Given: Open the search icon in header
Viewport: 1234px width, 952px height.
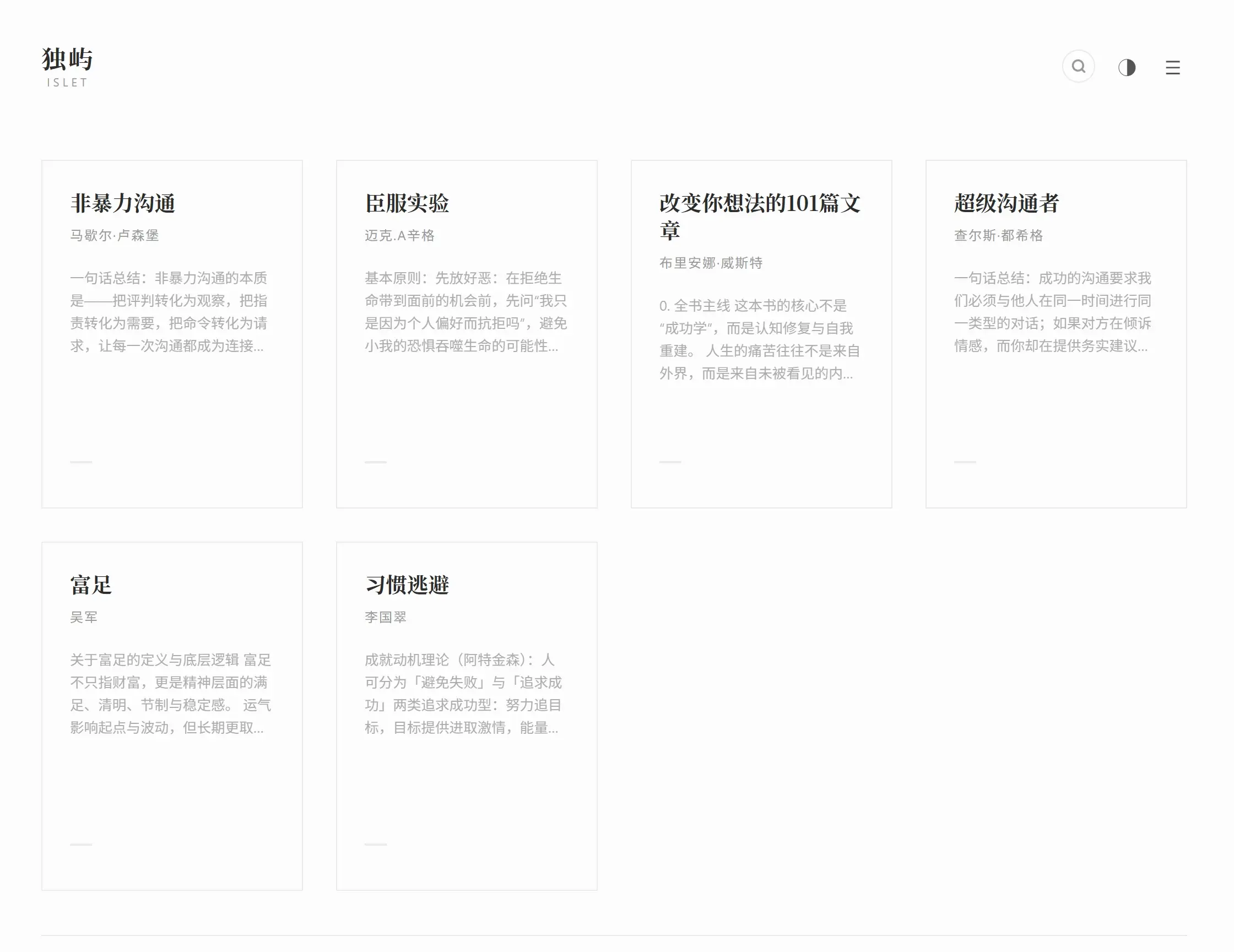Looking at the screenshot, I should [1078, 67].
